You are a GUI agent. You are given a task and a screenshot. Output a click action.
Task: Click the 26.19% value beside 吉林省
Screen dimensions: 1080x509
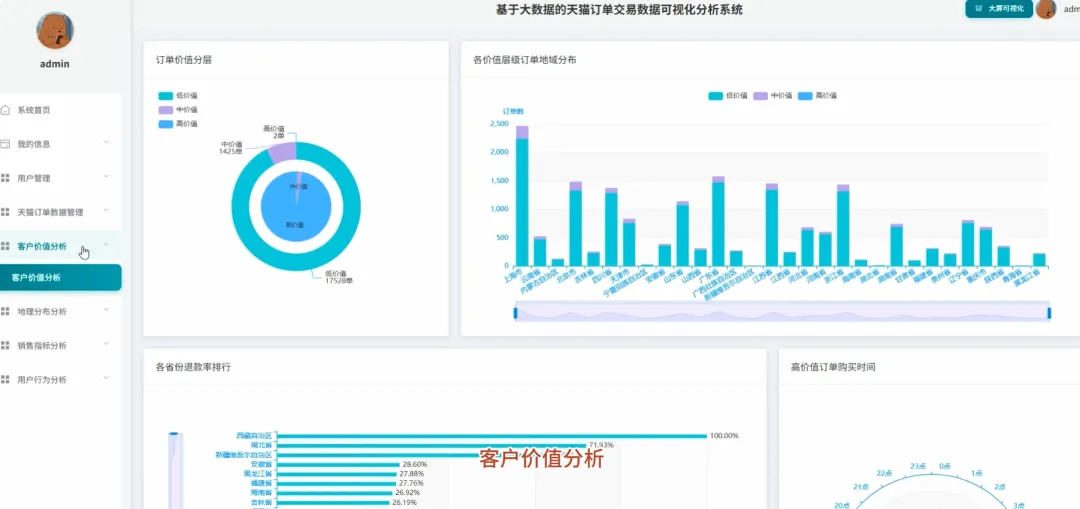pos(404,503)
